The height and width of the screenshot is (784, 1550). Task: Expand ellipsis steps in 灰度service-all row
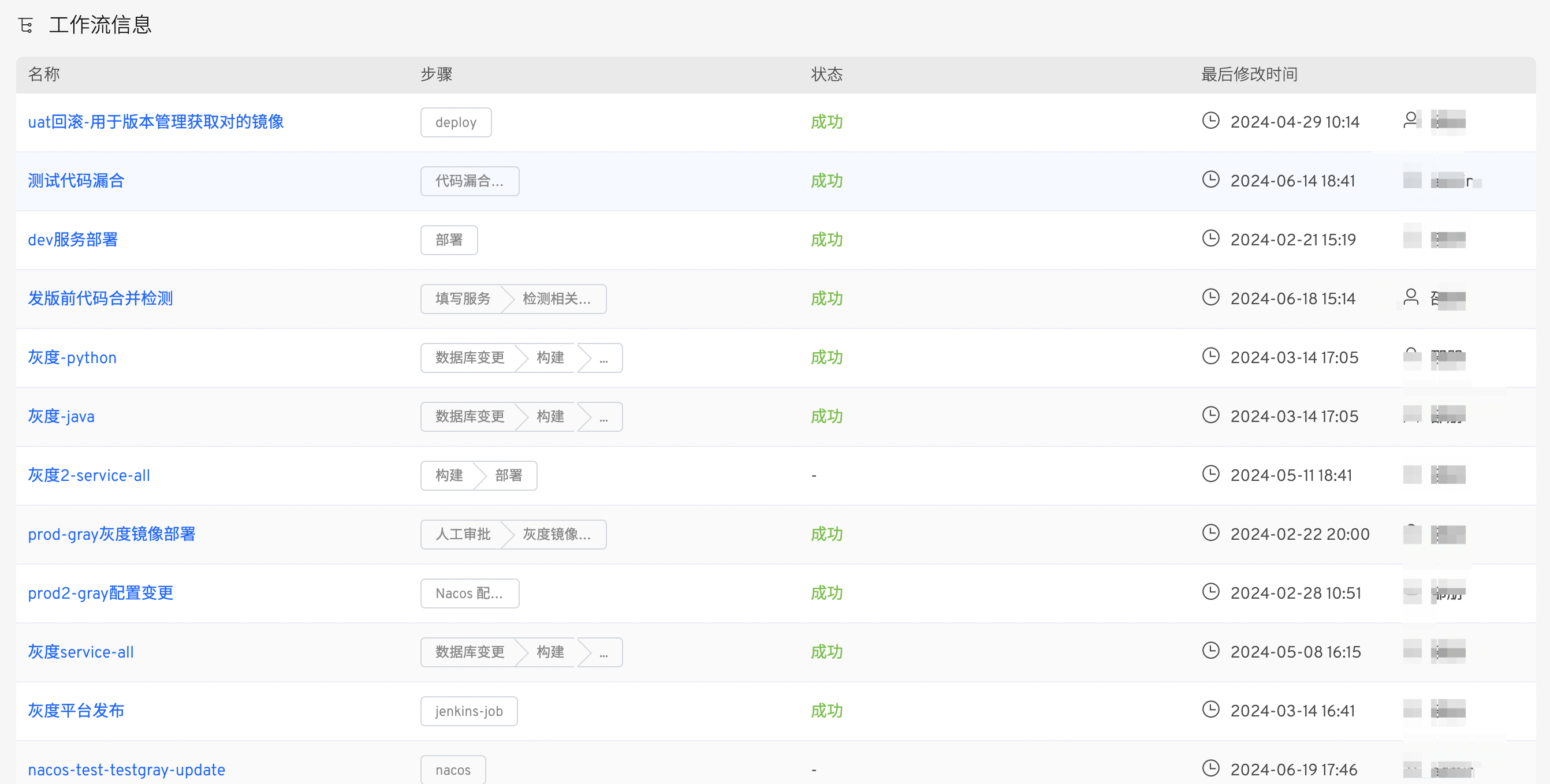603,652
